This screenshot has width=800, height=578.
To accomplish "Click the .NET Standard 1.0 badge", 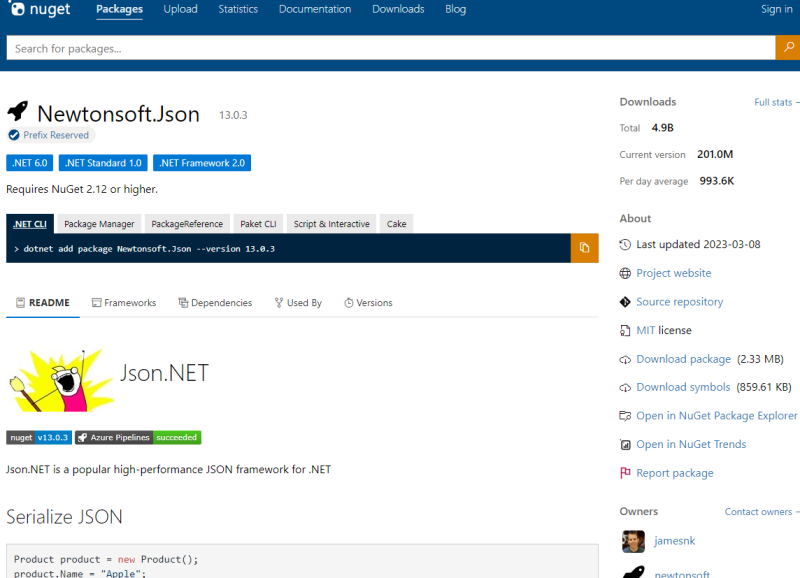I will 103,163.
